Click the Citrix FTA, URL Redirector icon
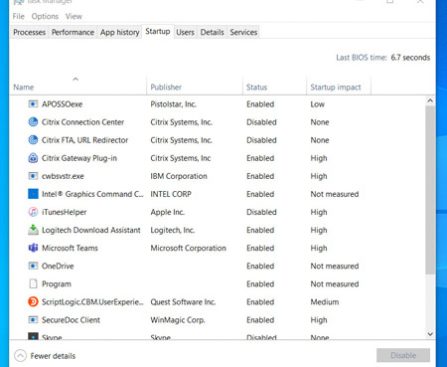This screenshot has height=367, width=447. (x=33, y=140)
